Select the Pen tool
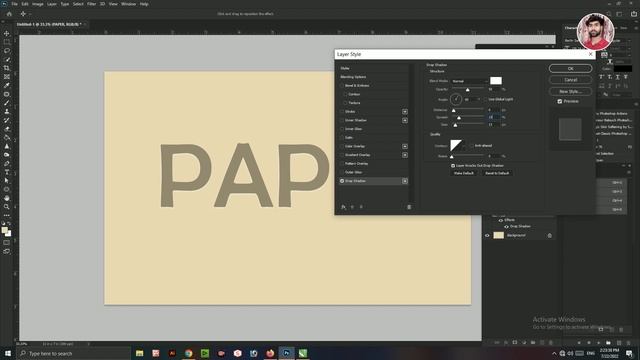Image resolution: width=640 pixels, height=360 pixels. pyautogui.click(x=7, y=163)
